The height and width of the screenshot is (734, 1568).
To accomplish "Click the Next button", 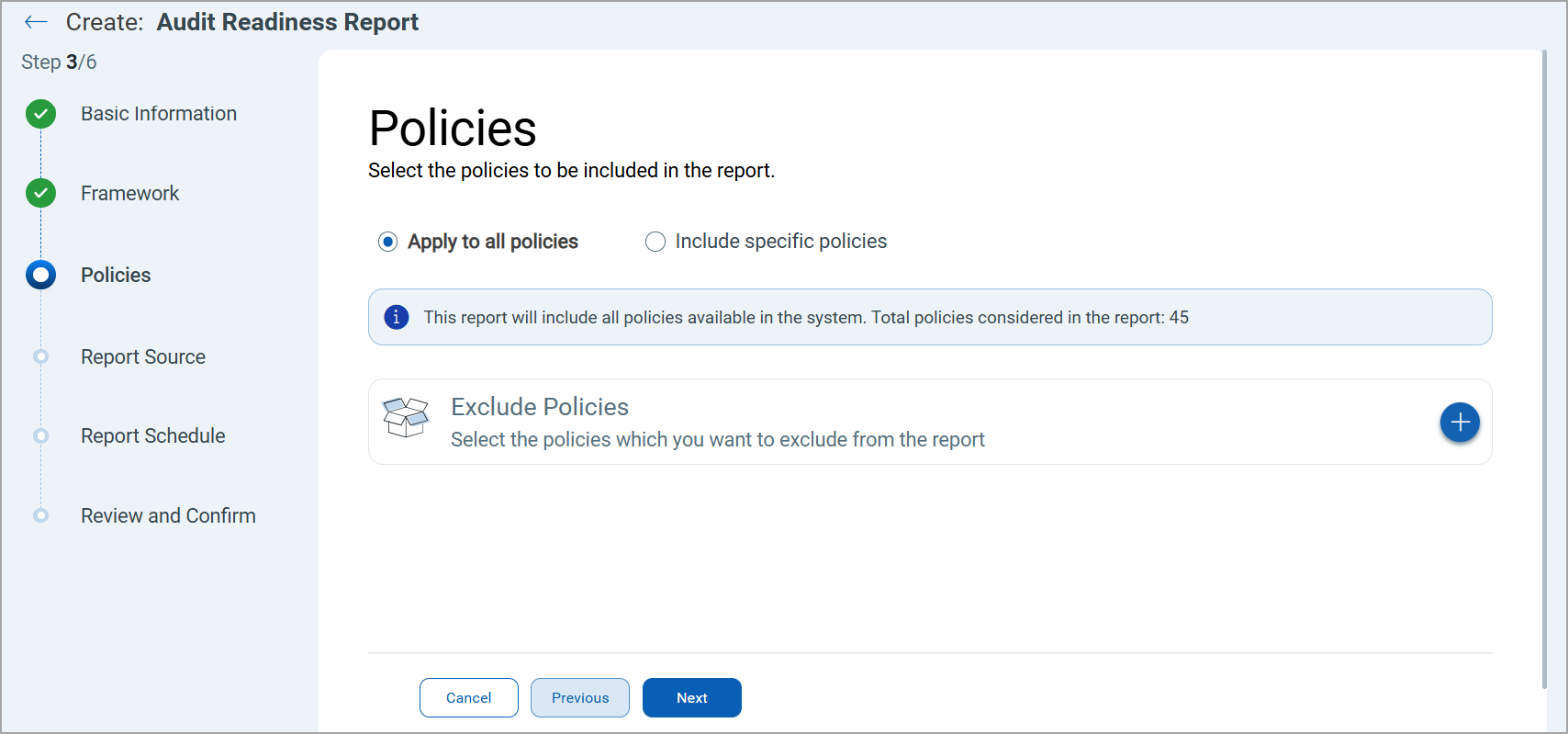I will (692, 698).
